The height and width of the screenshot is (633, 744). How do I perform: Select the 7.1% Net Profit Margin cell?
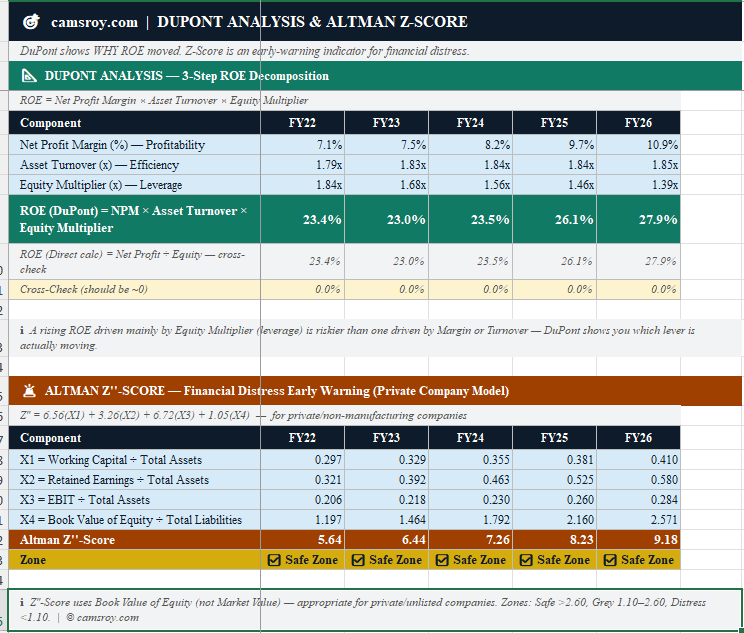pyautogui.click(x=302, y=145)
